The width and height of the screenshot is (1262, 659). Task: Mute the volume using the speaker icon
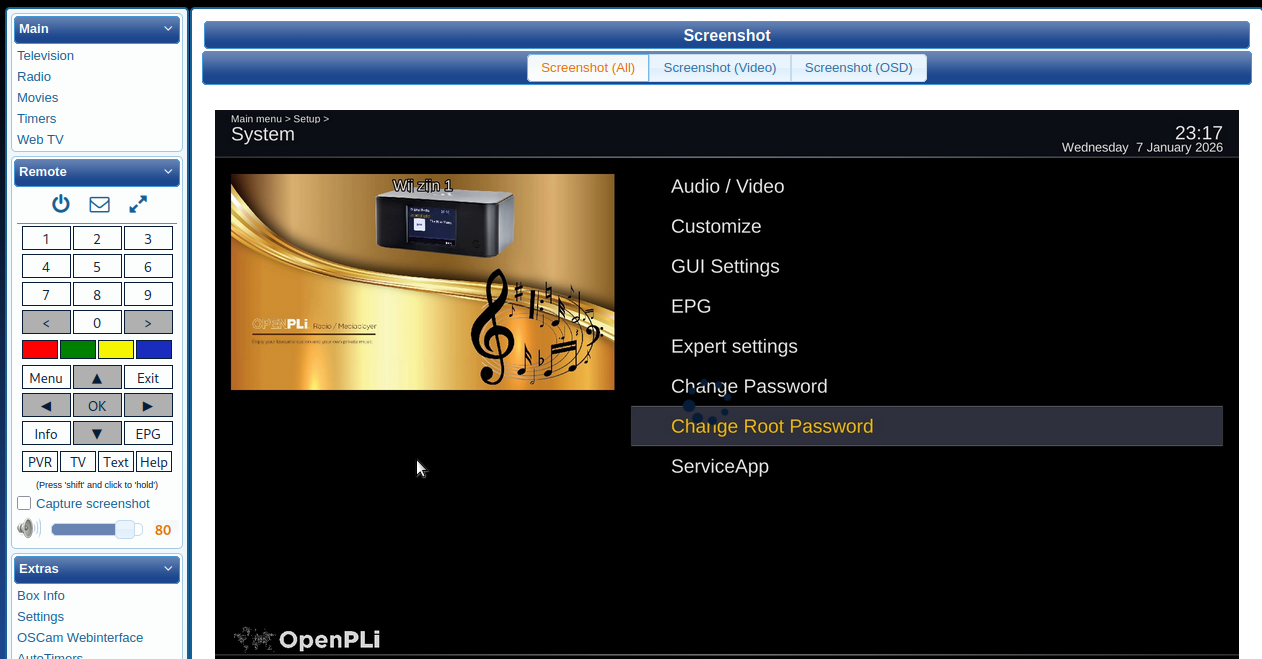pos(28,528)
